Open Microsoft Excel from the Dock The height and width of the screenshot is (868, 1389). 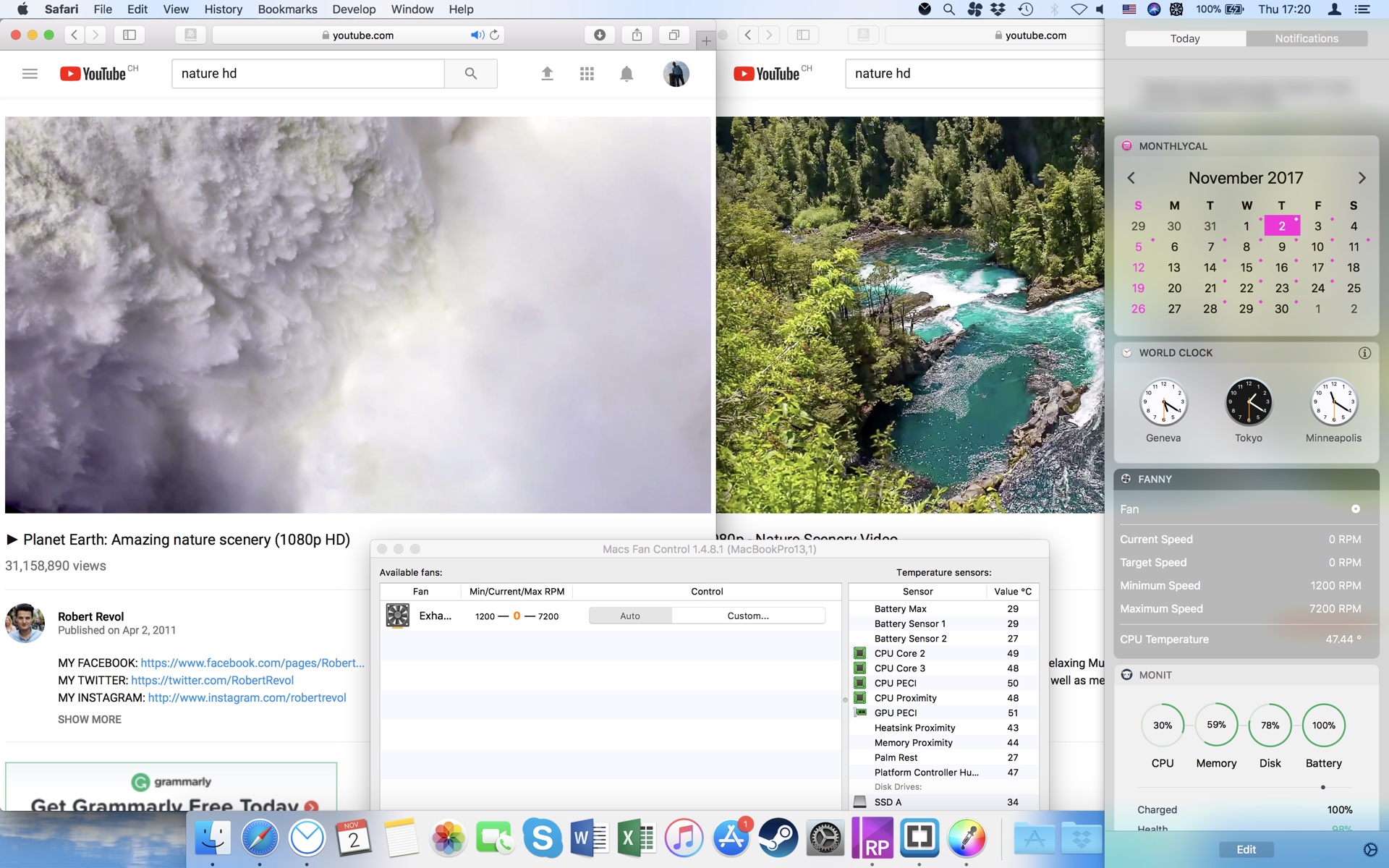point(637,838)
